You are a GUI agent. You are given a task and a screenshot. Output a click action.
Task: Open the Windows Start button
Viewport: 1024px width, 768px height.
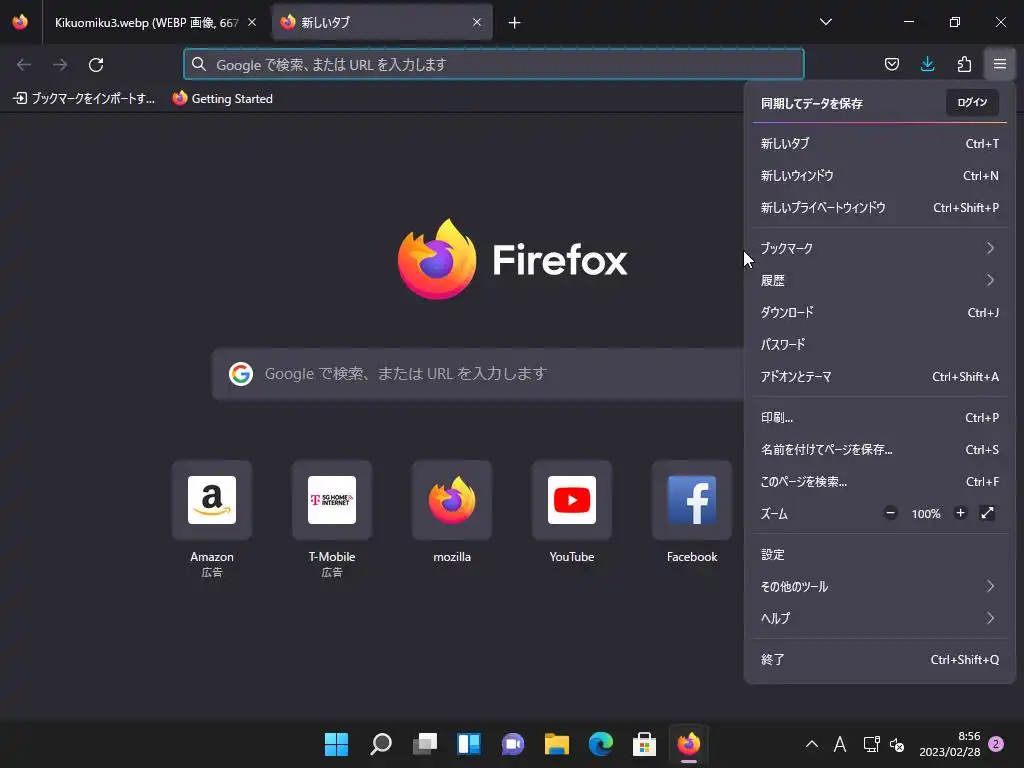click(336, 744)
